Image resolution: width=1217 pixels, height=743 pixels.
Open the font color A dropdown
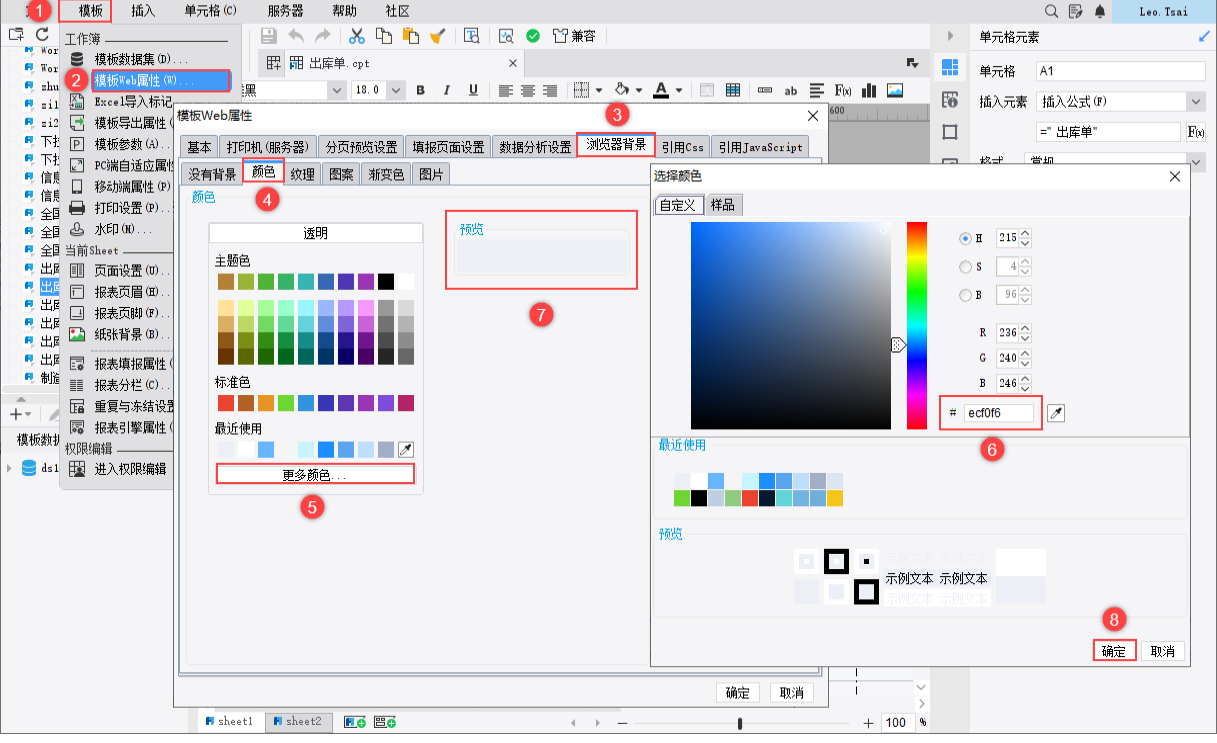click(x=679, y=90)
